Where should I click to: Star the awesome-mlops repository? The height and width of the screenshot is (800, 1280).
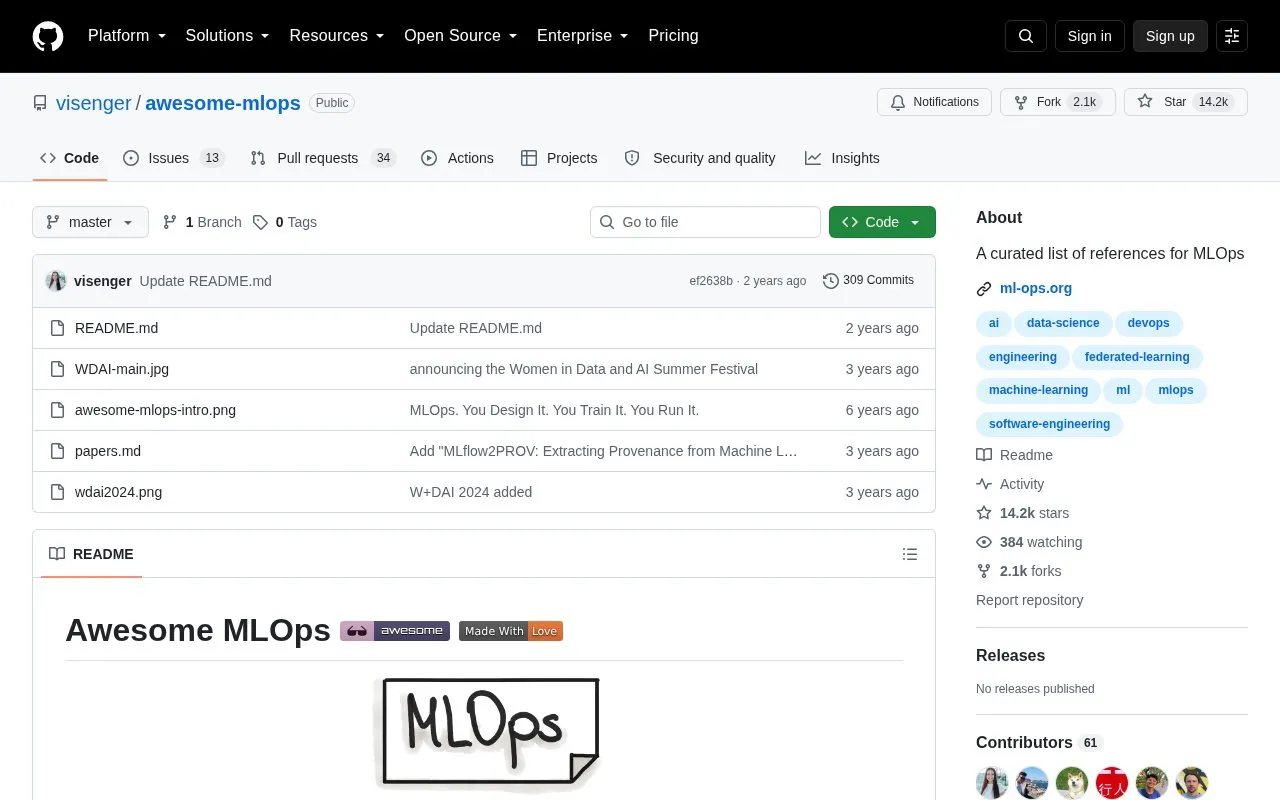coord(1186,102)
